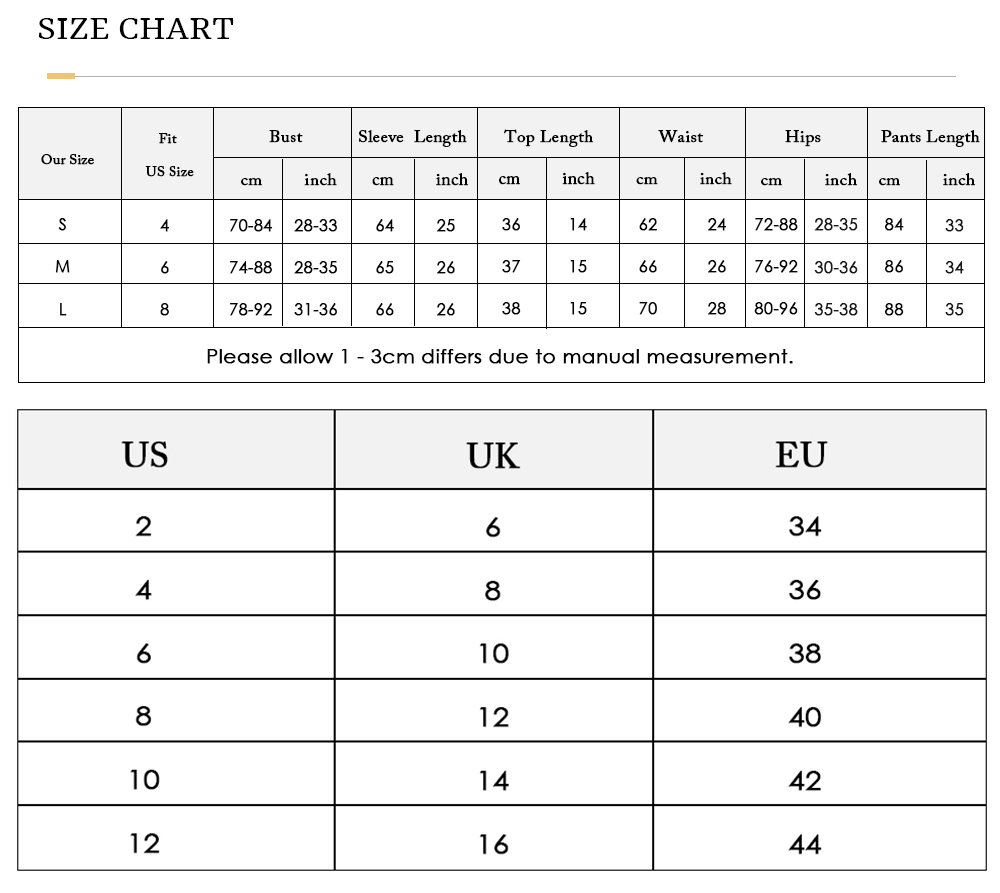Select the EU size 44 cell
Image resolution: width=1000 pixels, height=893 pixels.
coord(805,845)
